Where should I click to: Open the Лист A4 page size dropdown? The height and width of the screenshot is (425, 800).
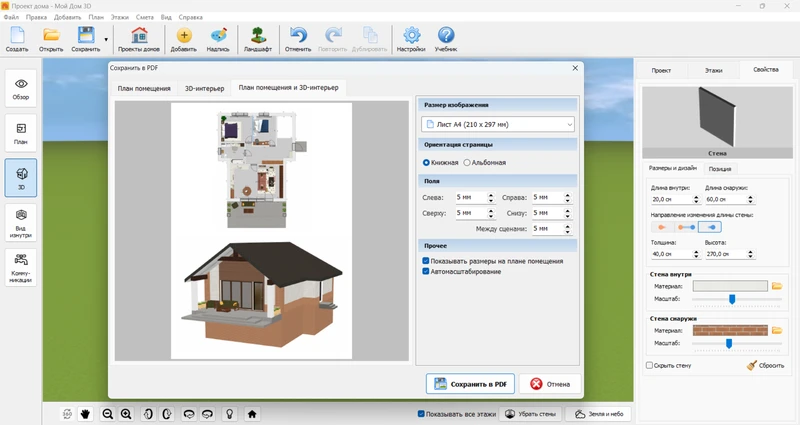pyautogui.click(x=497, y=124)
